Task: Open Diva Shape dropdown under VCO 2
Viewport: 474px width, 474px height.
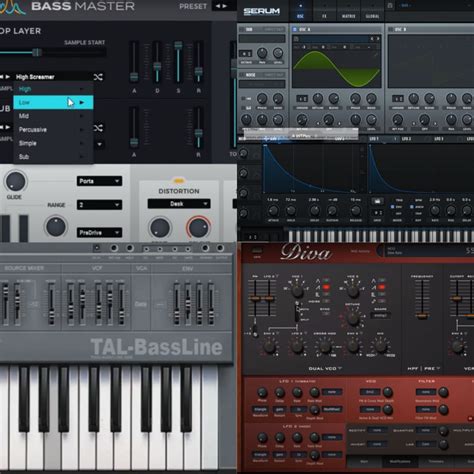Action: coord(380,315)
